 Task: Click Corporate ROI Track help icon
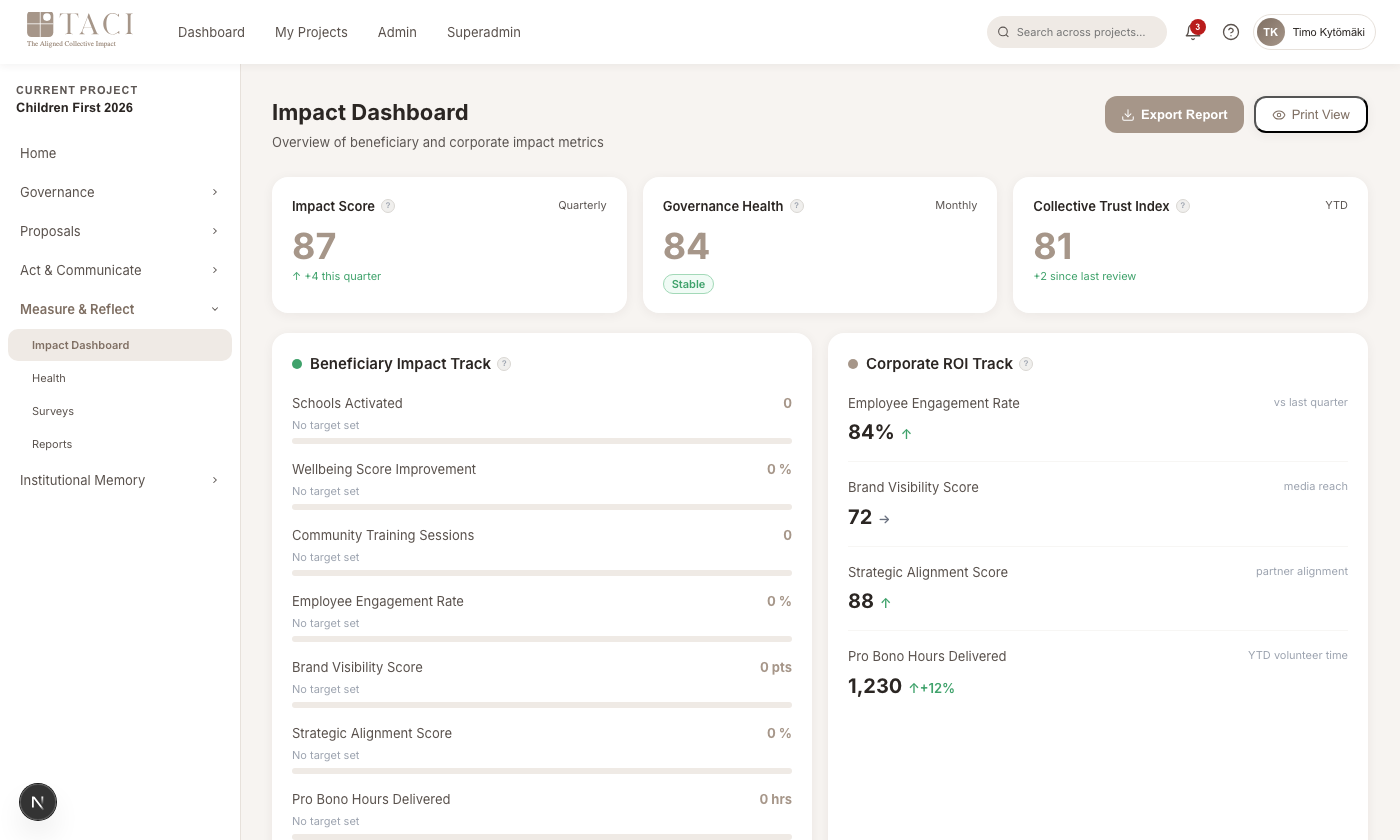tap(1026, 364)
